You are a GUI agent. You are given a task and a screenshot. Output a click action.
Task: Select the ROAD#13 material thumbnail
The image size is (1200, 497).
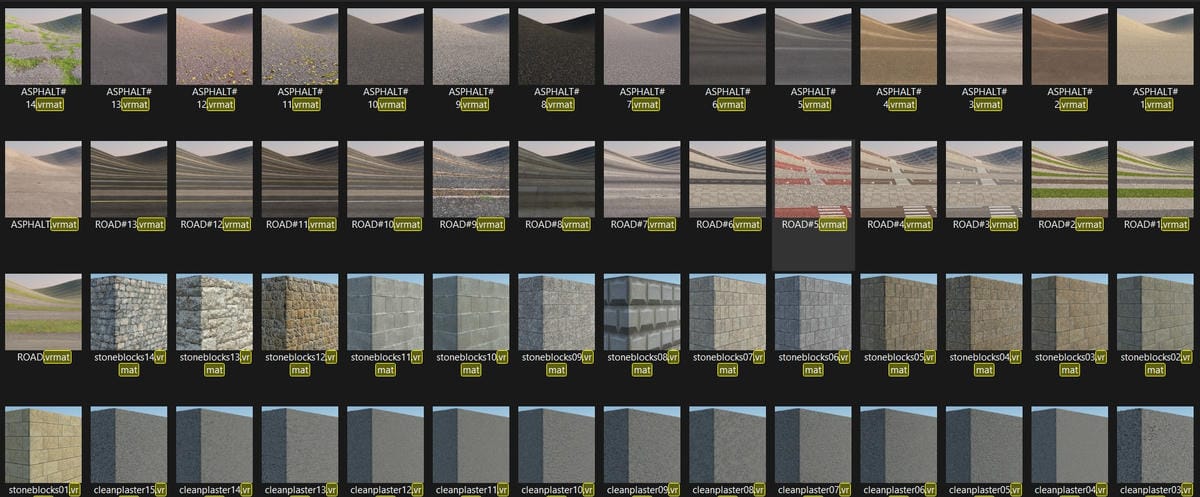point(128,179)
